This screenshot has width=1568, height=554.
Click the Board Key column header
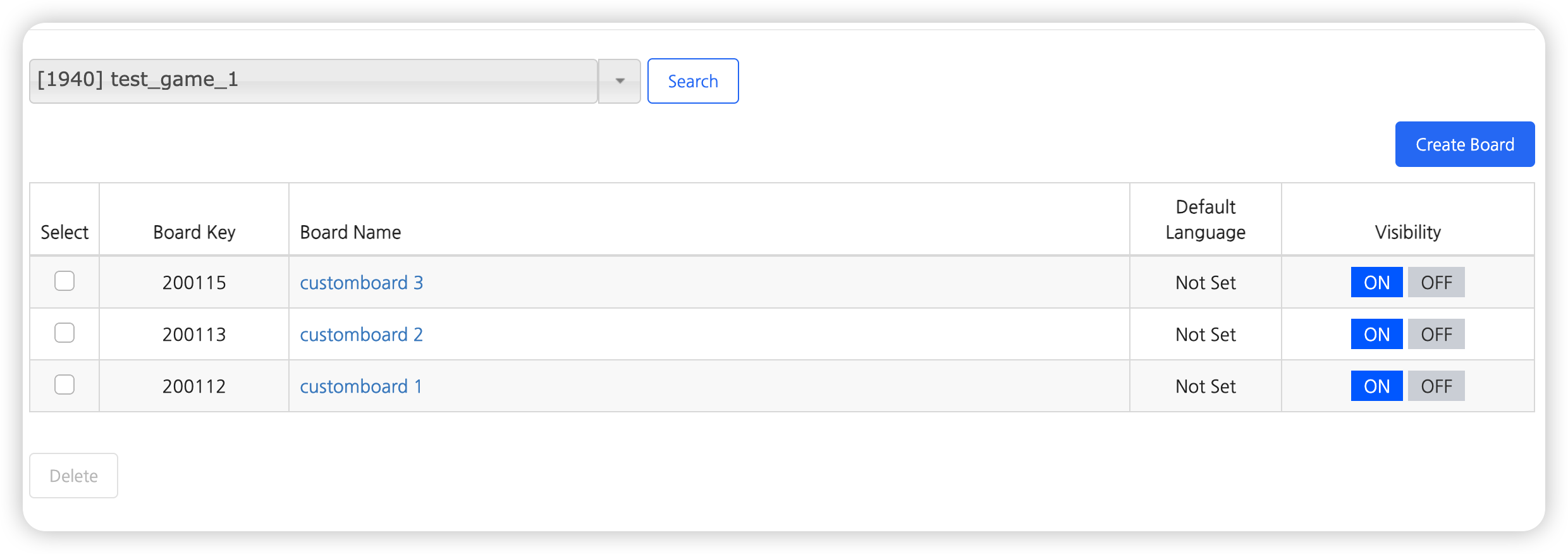(x=194, y=232)
